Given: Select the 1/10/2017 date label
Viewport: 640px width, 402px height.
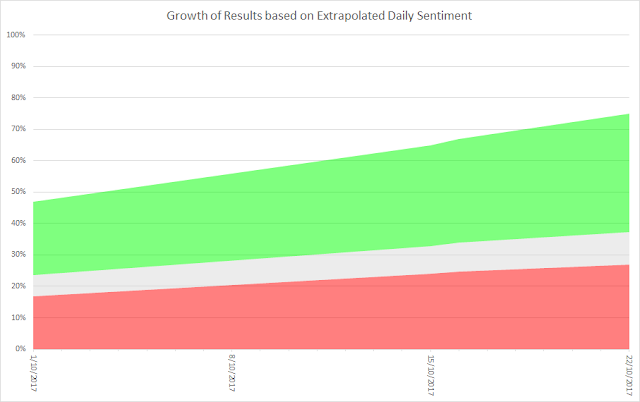Looking at the screenshot, I should click(34, 373).
